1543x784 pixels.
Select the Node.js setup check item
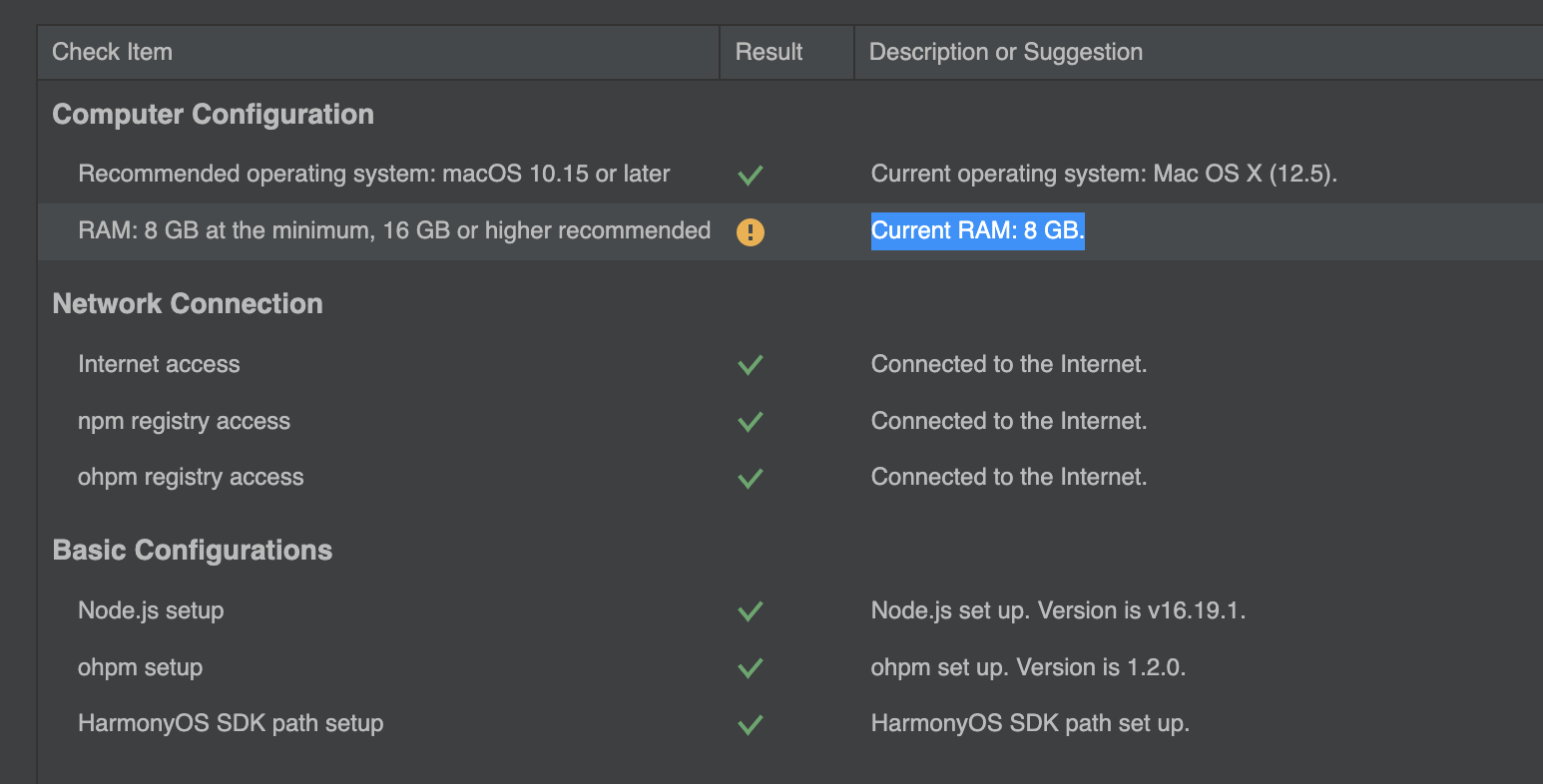click(151, 610)
